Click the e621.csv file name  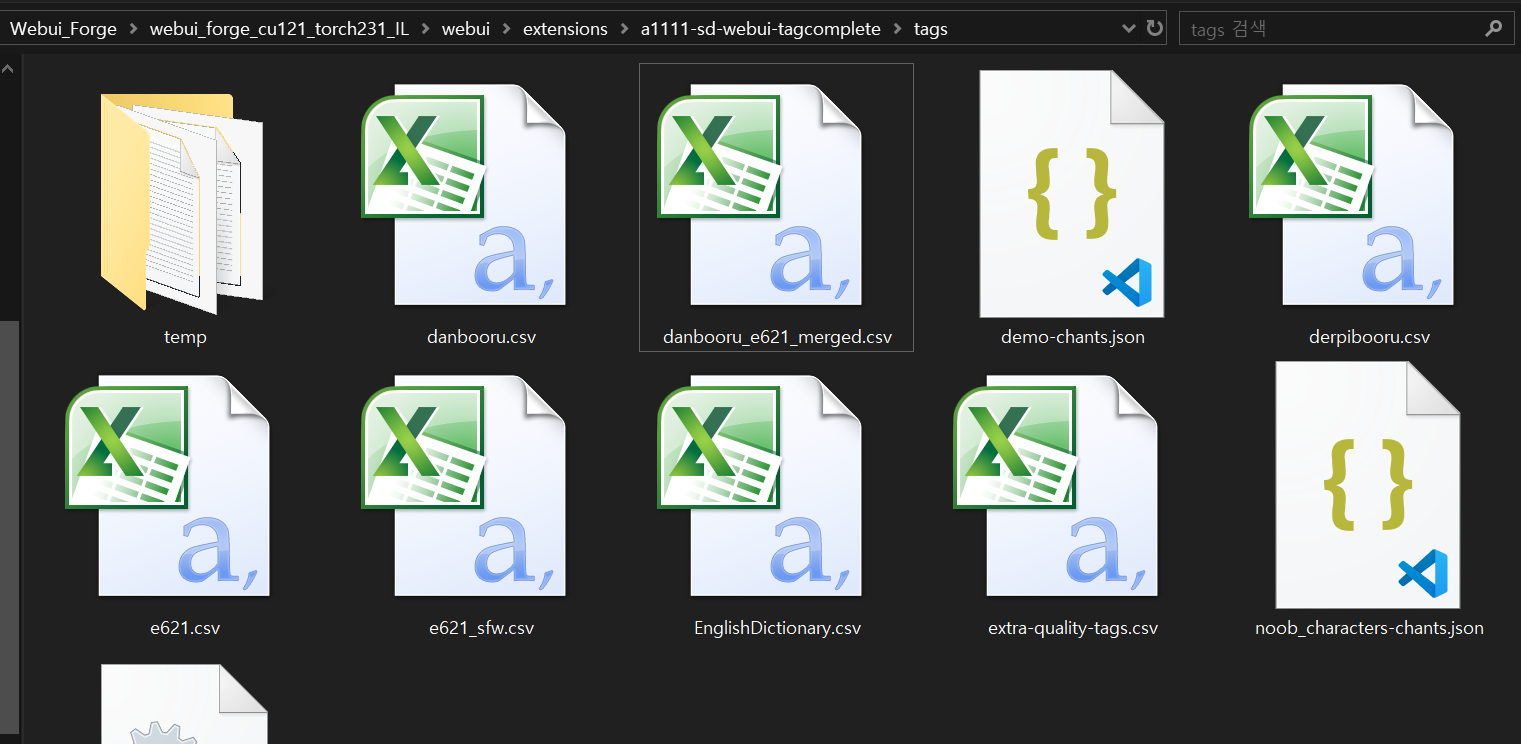185,628
